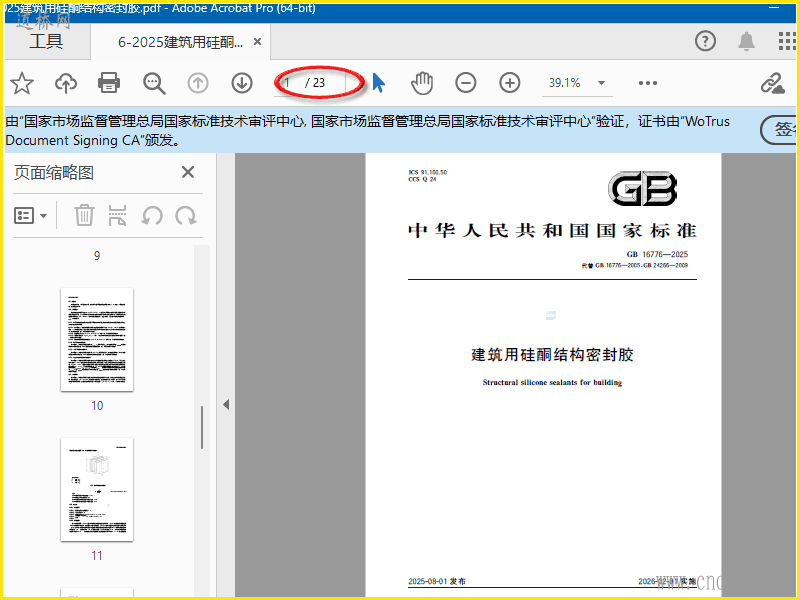Viewport: 800px width, 600px height.
Task: Click total pages text / 23
Action: 315,83
